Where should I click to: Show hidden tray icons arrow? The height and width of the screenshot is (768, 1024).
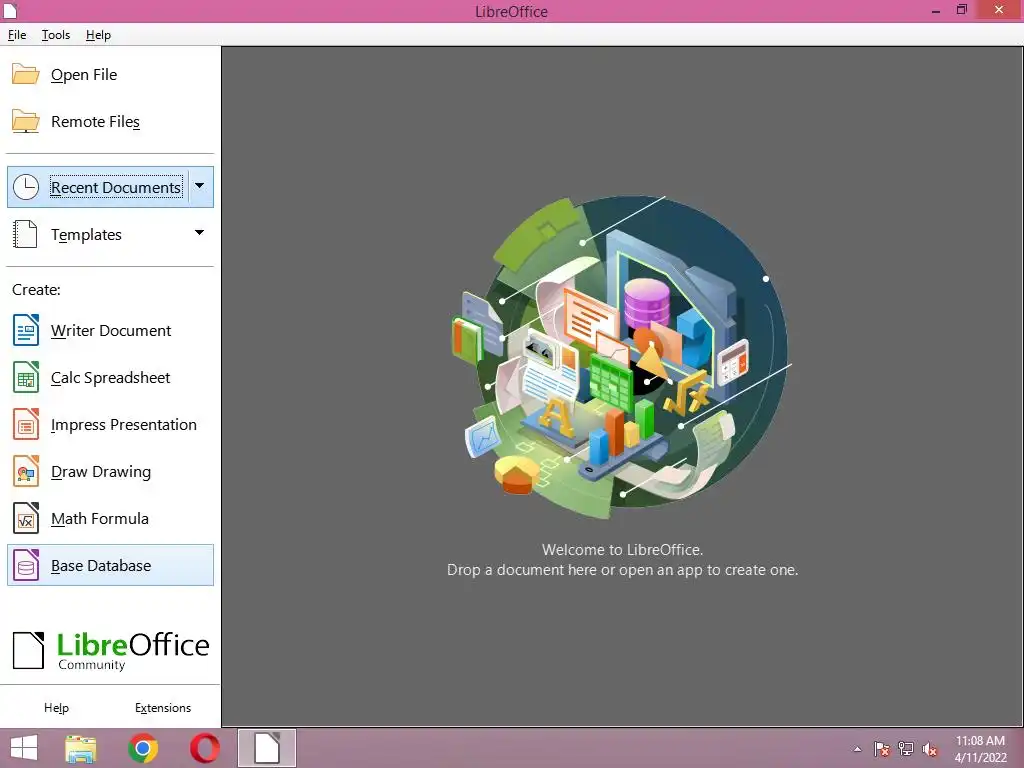[x=857, y=749]
